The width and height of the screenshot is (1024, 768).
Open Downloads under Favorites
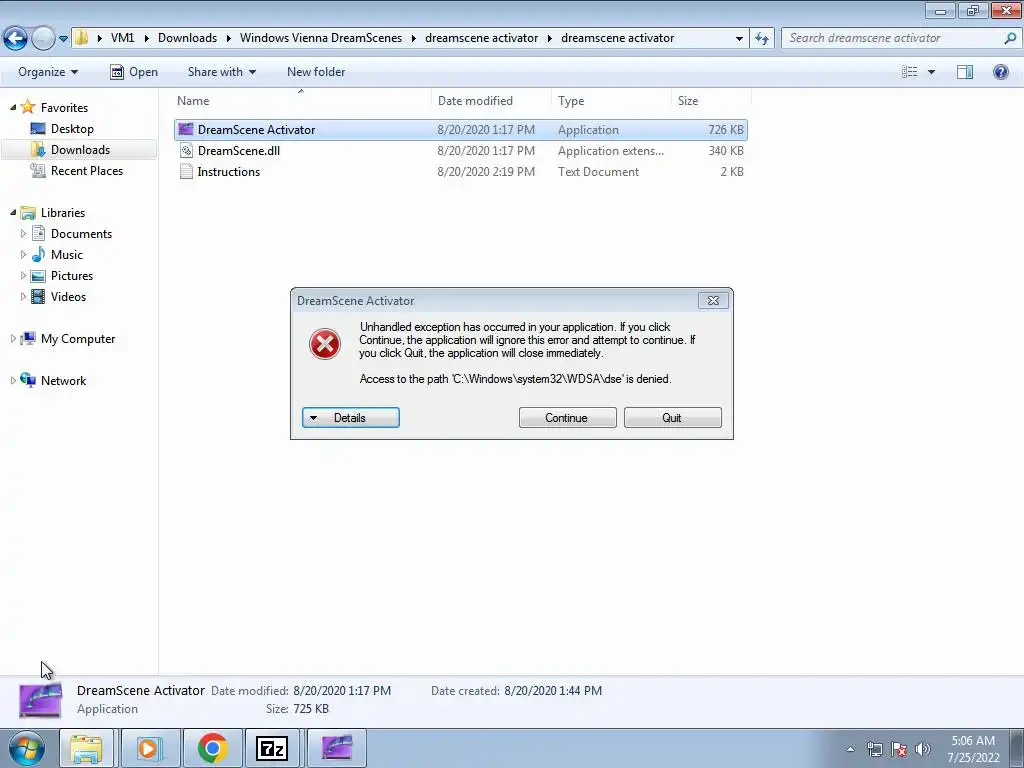80,150
